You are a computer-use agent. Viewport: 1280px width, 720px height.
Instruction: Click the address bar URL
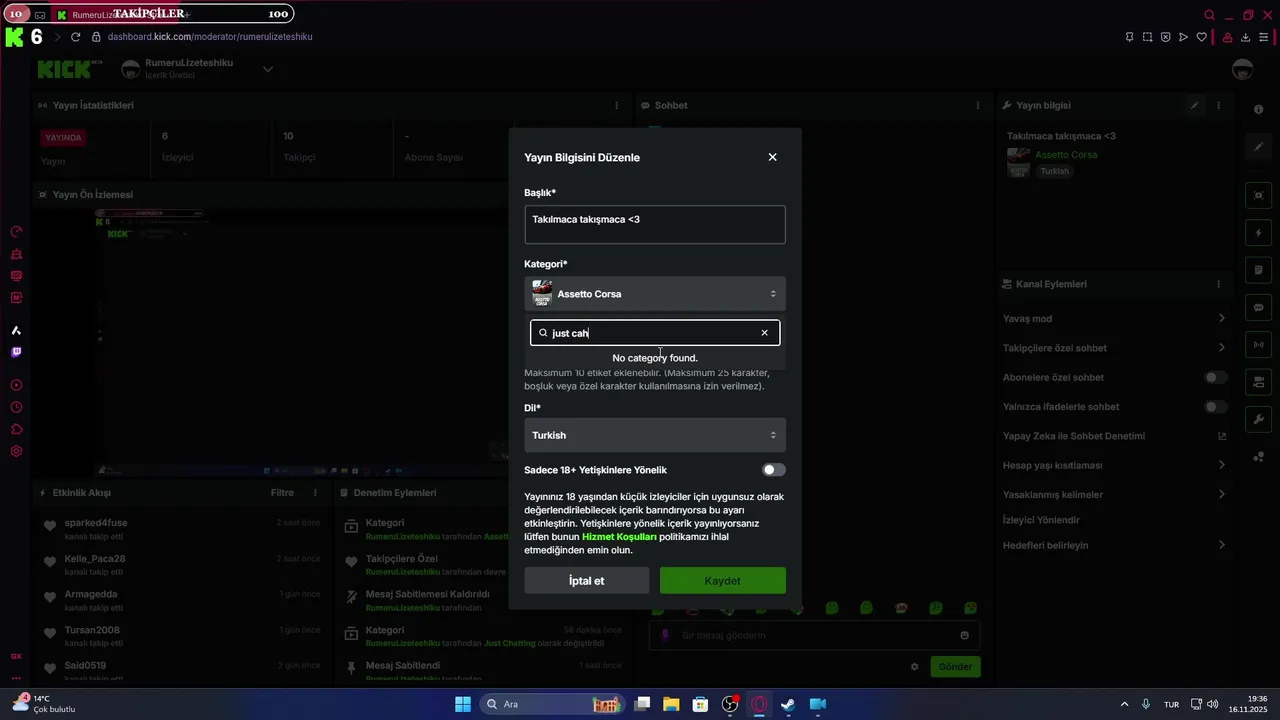tap(210, 37)
